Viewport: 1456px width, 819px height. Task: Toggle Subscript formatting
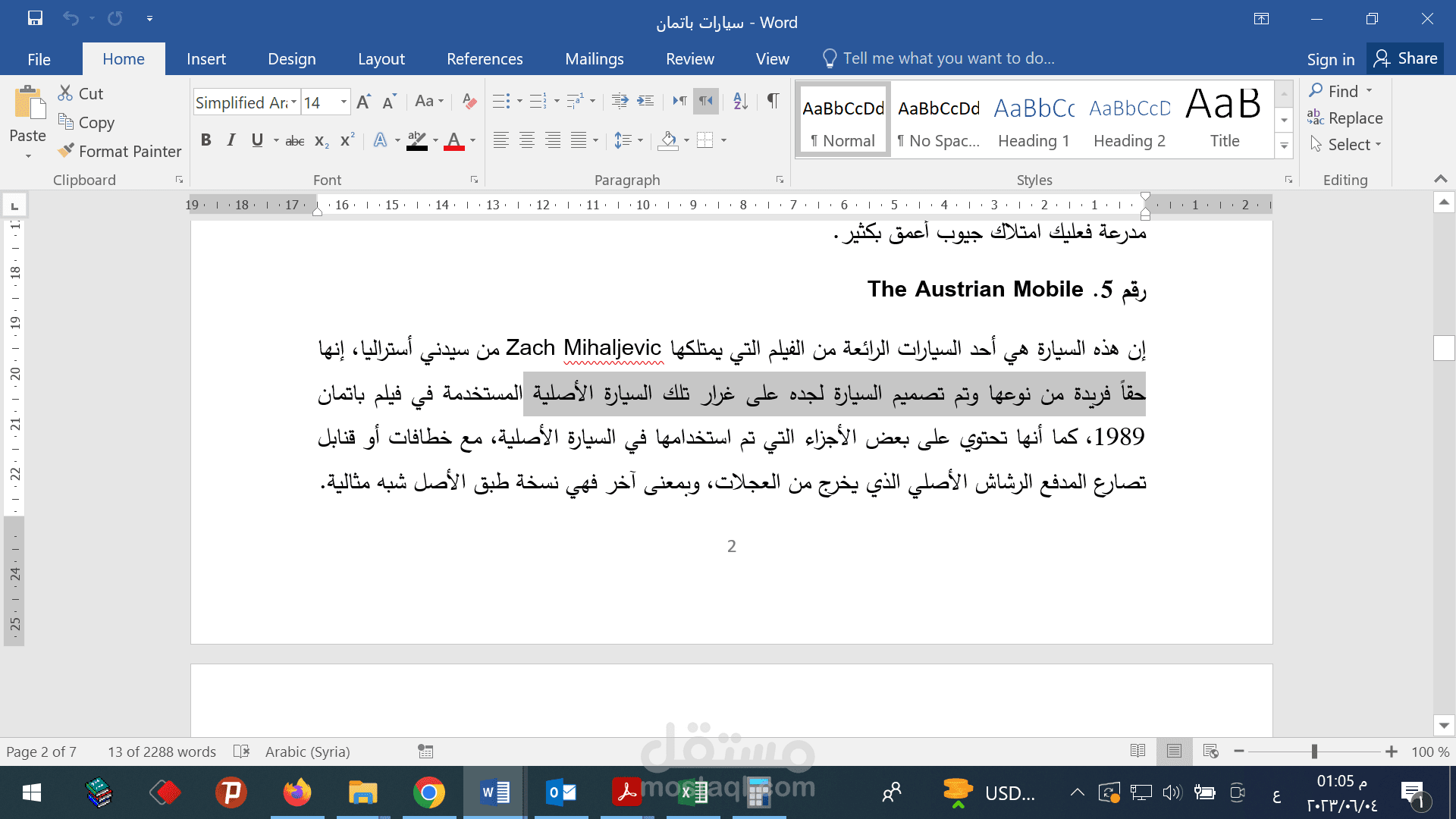pyautogui.click(x=322, y=140)
